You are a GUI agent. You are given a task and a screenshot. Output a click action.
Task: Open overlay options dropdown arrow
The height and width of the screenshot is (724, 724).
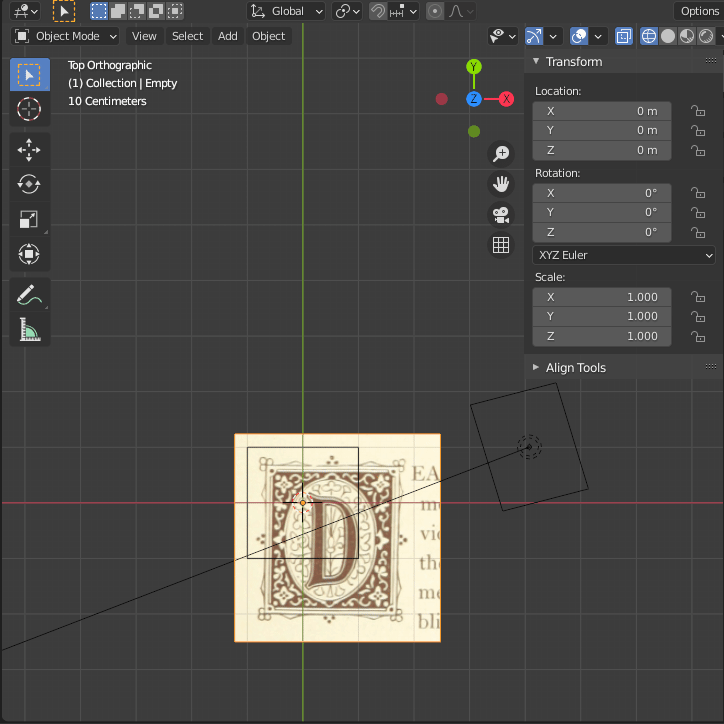[598, 36]
